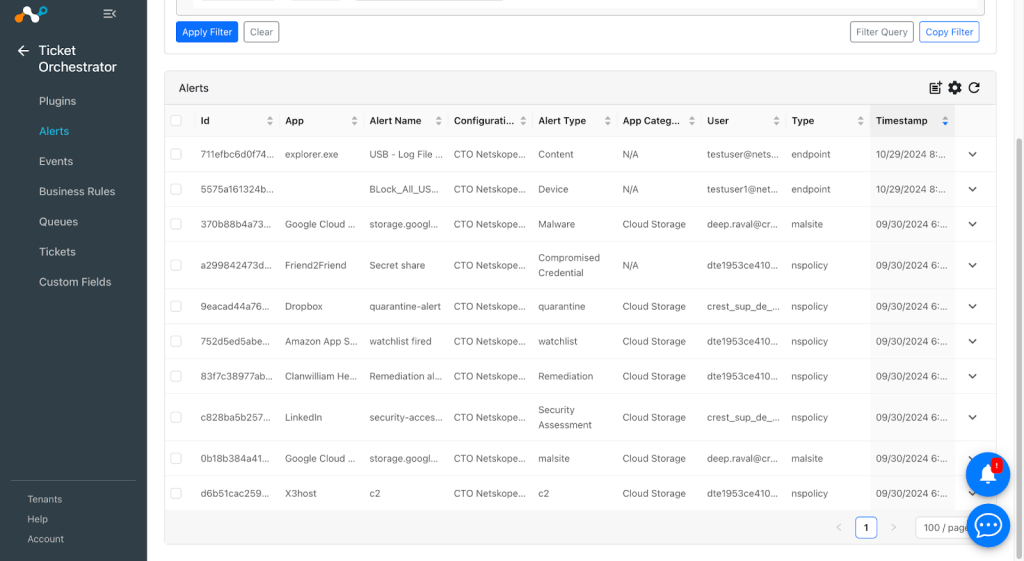Click the Copy Filter button
Screen dimensions: 1024x561
(949, 32)
